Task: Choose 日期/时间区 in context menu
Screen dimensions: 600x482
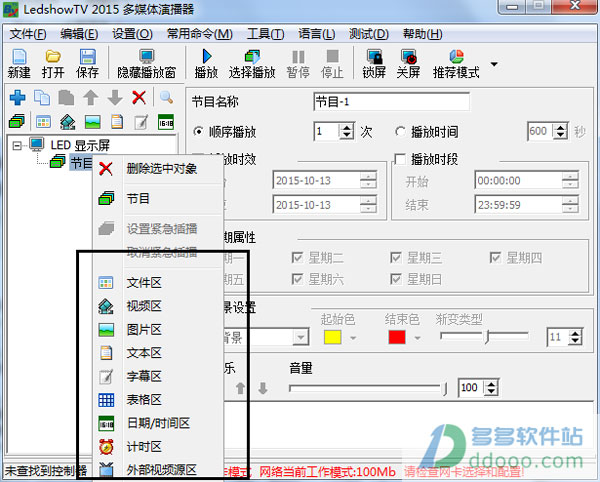Action: [x=158, y=423]
